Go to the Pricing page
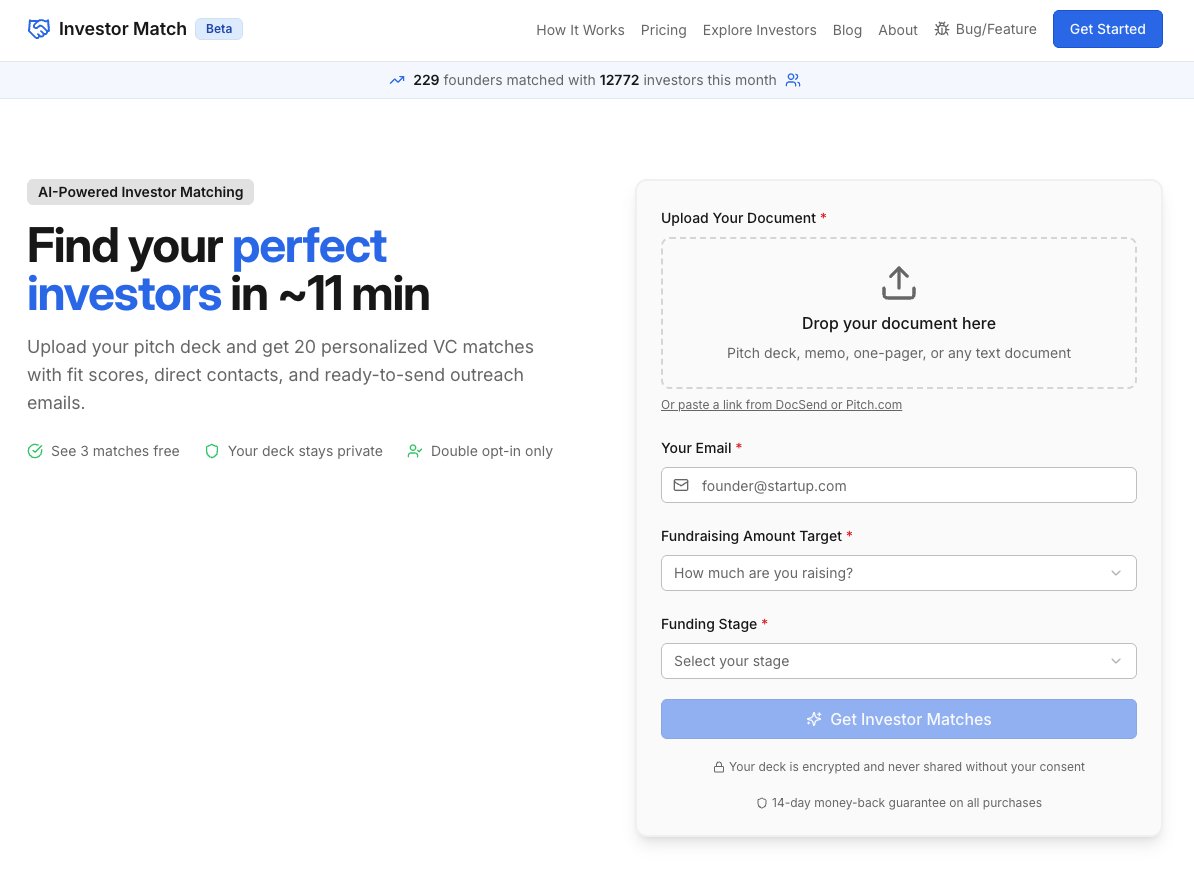 coord(663,30)
